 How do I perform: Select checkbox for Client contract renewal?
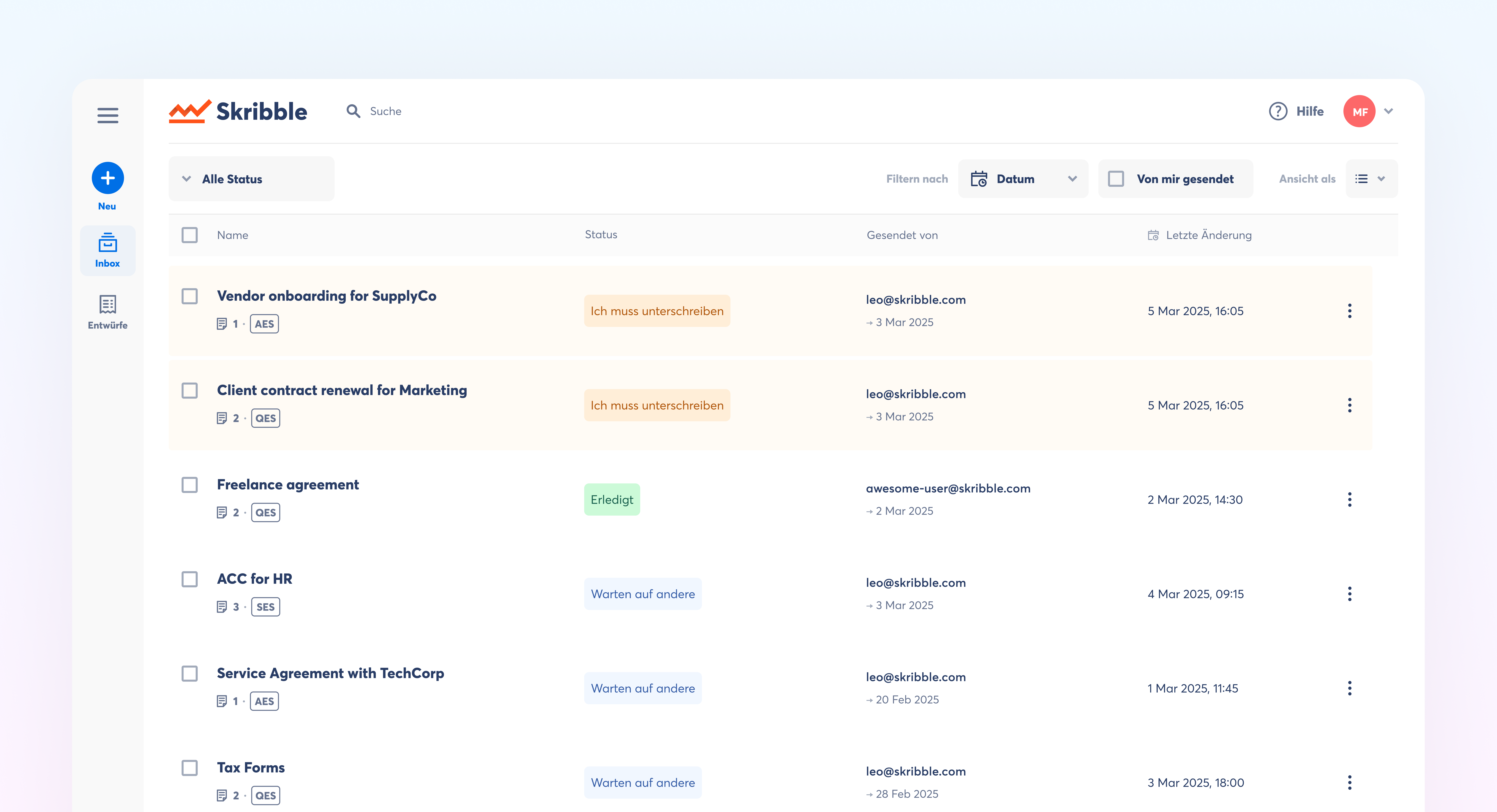pos(189,390)
